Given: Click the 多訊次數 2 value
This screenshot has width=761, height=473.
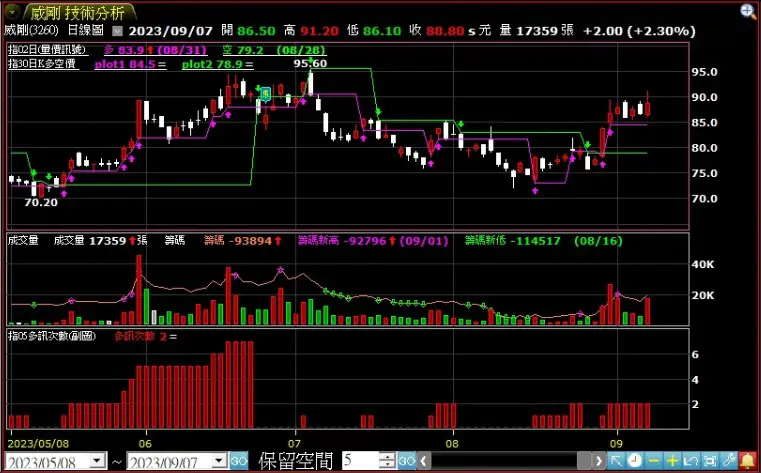Looking at the screenshot, I should 145,336.
